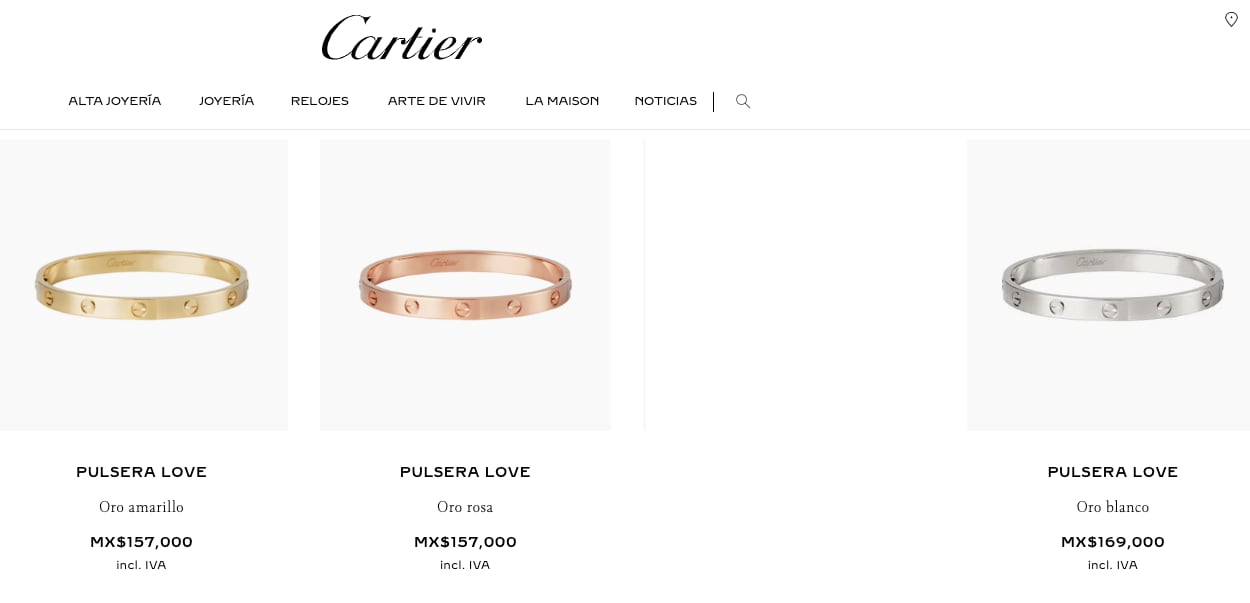View the white gold Love bracelet image
The image size is (1250, 603).
[x=1109, y=285]
